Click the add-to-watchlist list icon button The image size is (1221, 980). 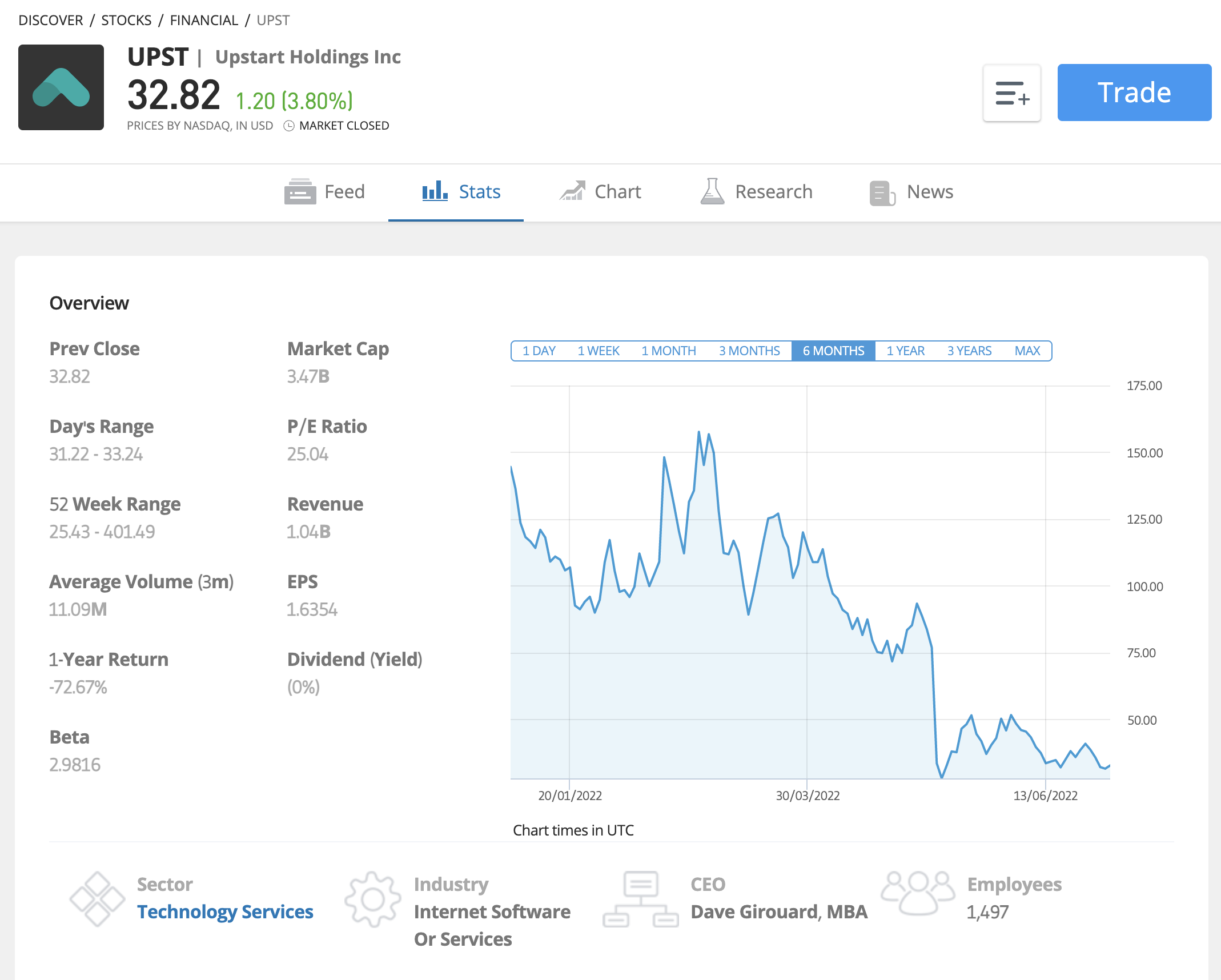(1011, 93)
